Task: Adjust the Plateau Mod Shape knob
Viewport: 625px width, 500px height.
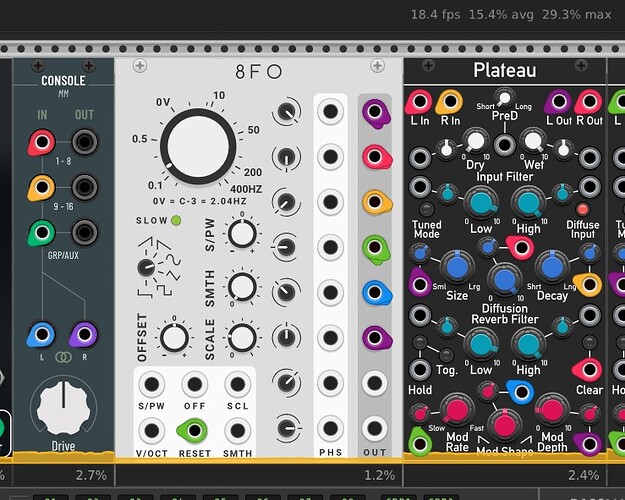Action: 505,424
